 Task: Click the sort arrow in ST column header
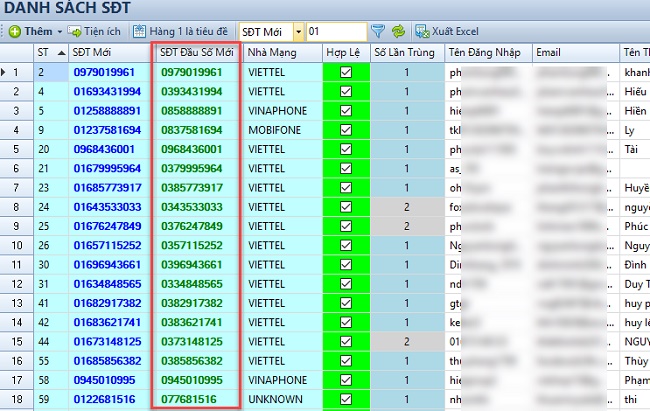[63, 52]
